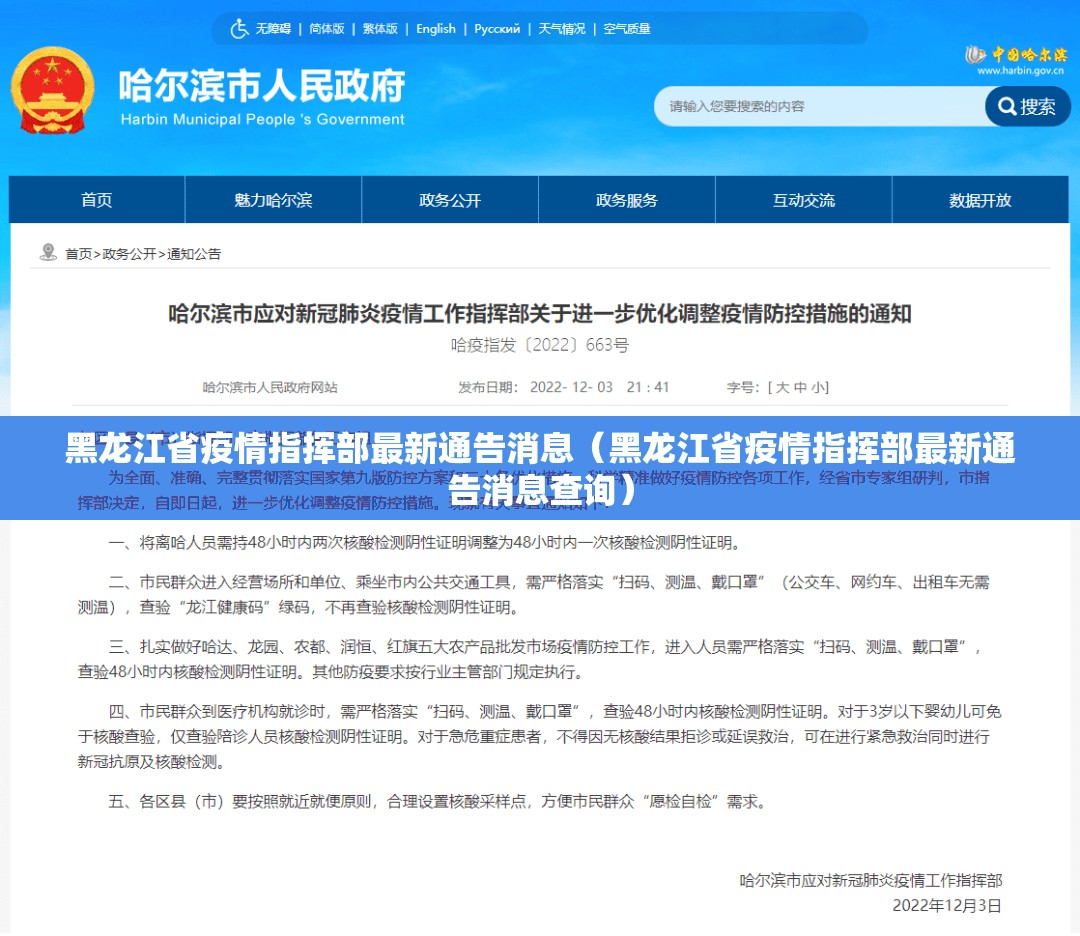Click the 搜索 search button
The height and width of the screenshot is (936, 1080).
click(1028, 106)
